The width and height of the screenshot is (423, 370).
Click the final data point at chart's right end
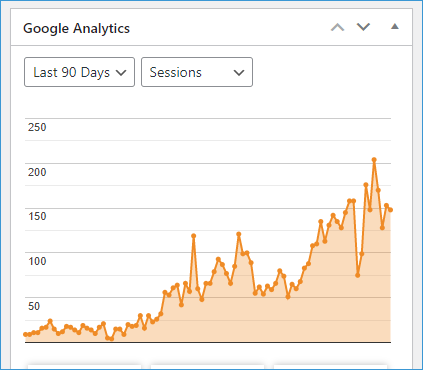pos(390,210)
